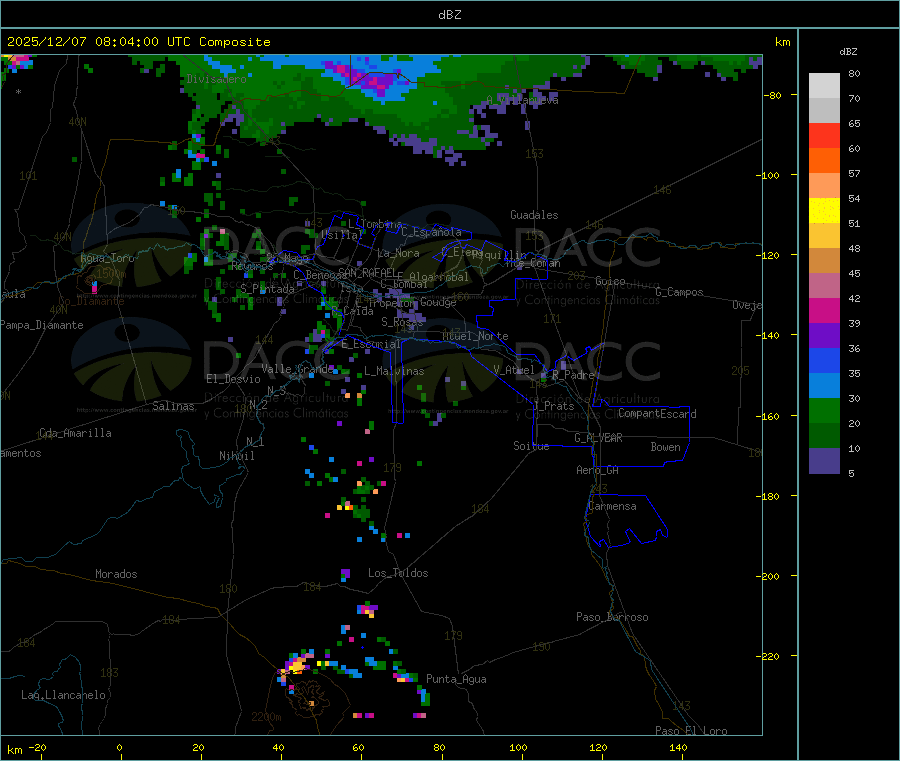Click the A_Villanueva label
Screen dimensions: 900x761
click(x=522, y=100)
